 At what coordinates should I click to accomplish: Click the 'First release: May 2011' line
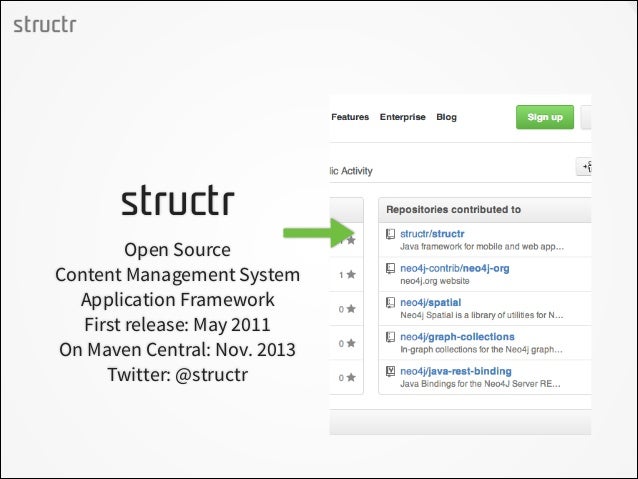(177, 325)
